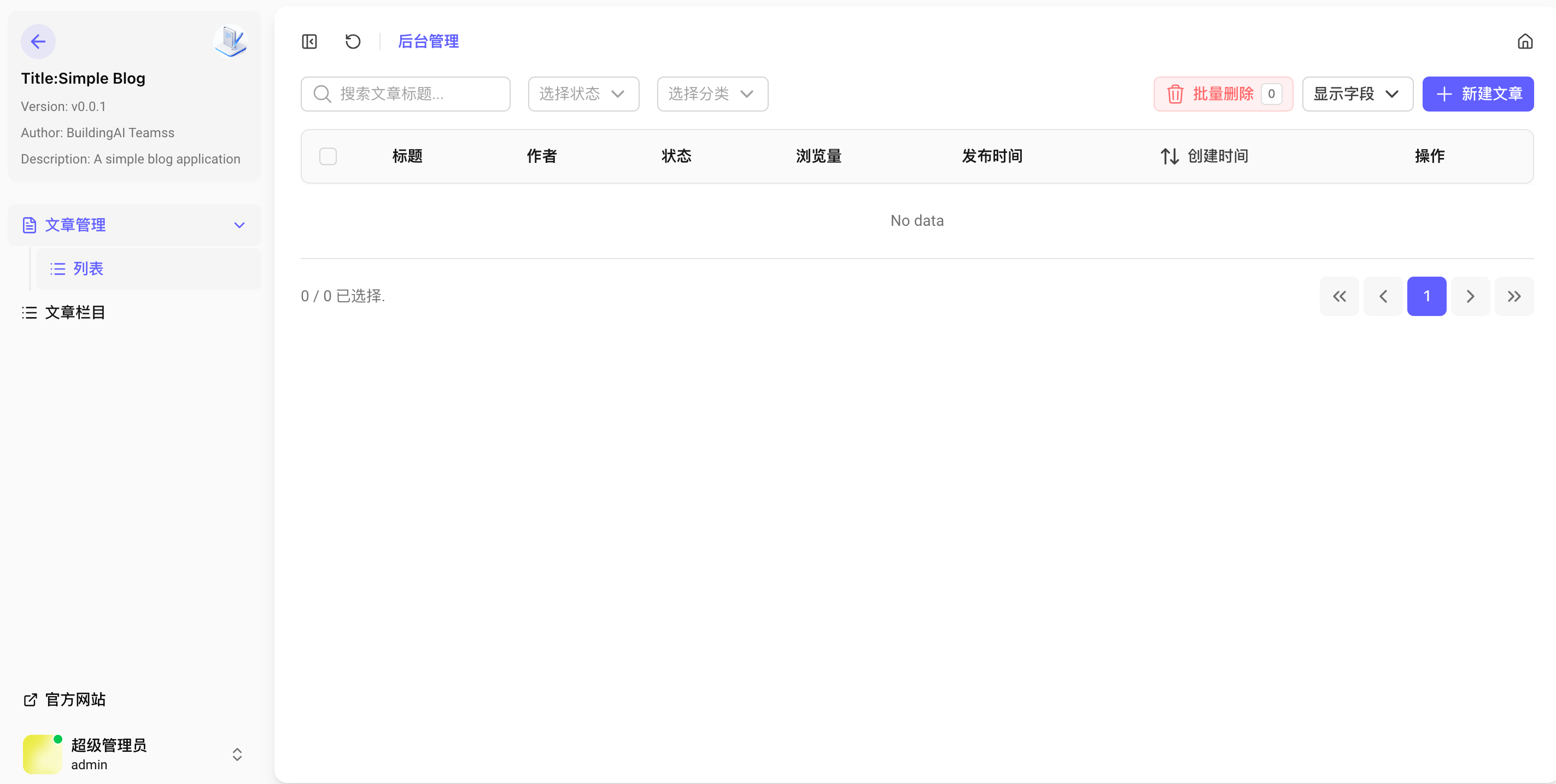This screenshot has width=1556, height=784.
Task: Open the 选择状态 dropdown
Action: pyautogui.click(x=583, y=94)
